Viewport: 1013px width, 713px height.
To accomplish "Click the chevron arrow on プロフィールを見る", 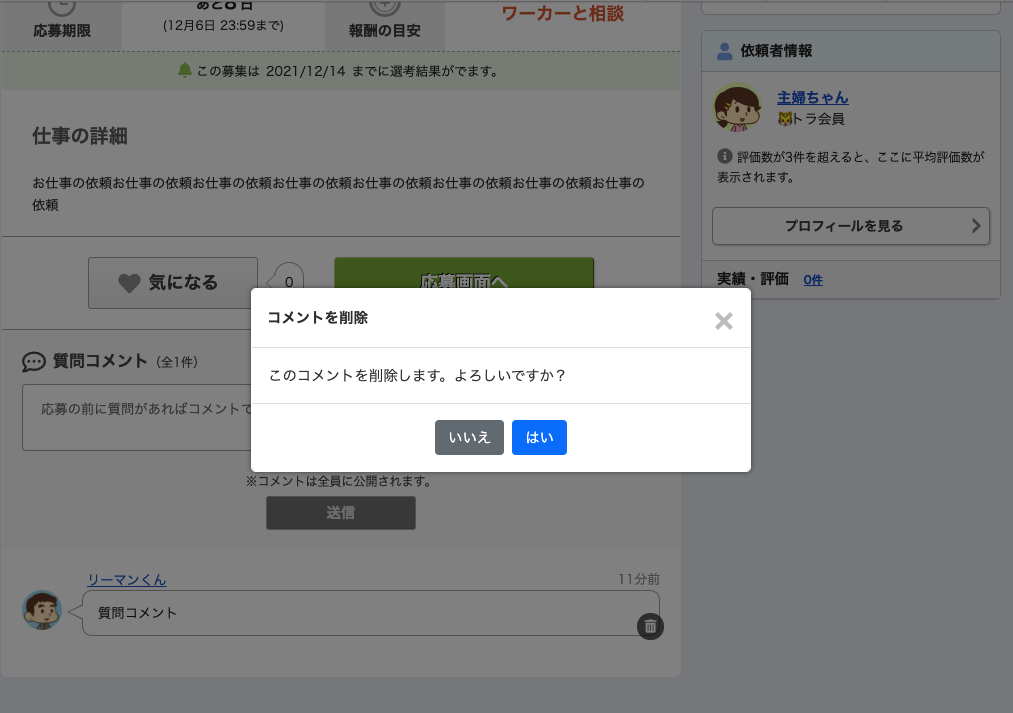I will (x=976, y=226).
